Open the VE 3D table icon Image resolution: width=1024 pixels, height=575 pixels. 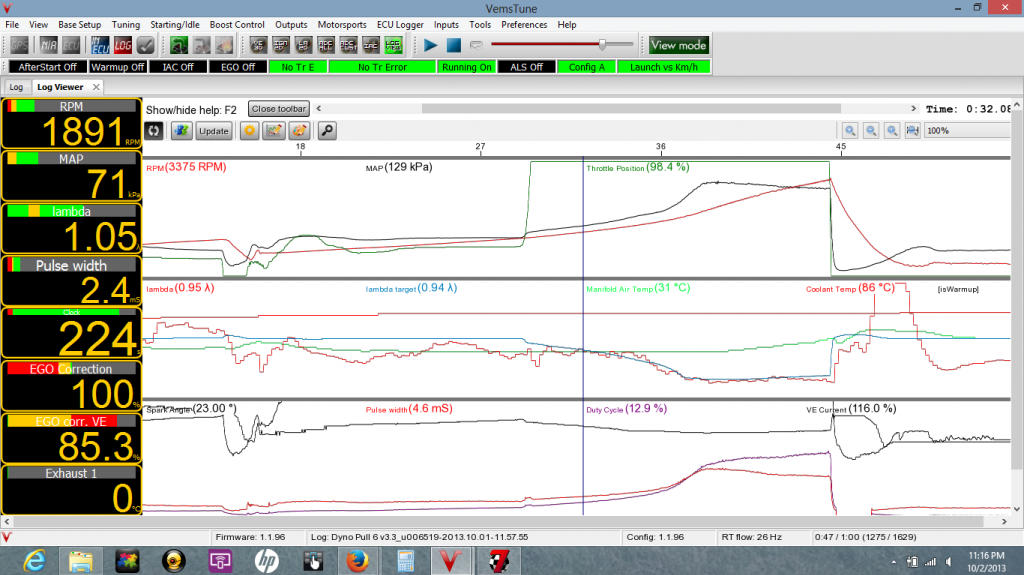(257, 45)
